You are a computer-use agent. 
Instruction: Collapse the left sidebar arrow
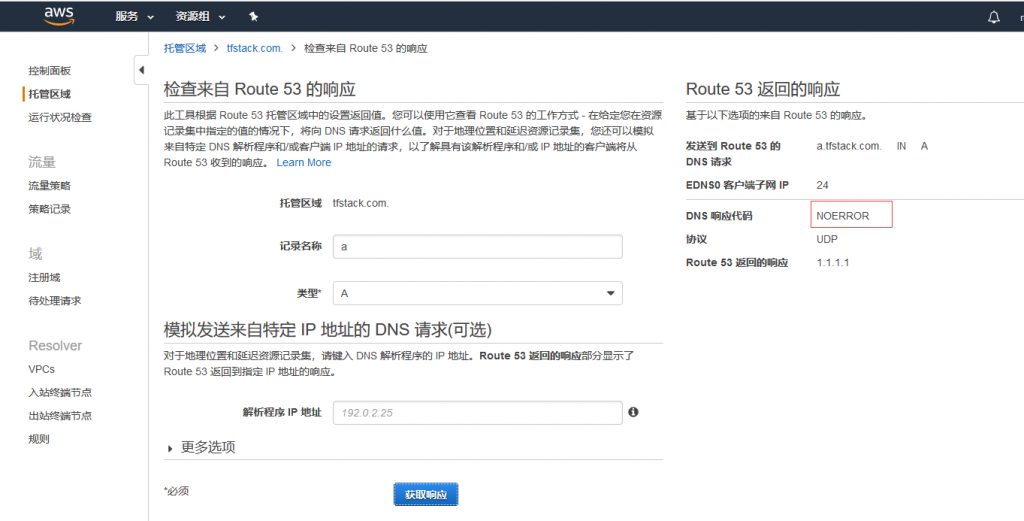click(x=141, y=70)
